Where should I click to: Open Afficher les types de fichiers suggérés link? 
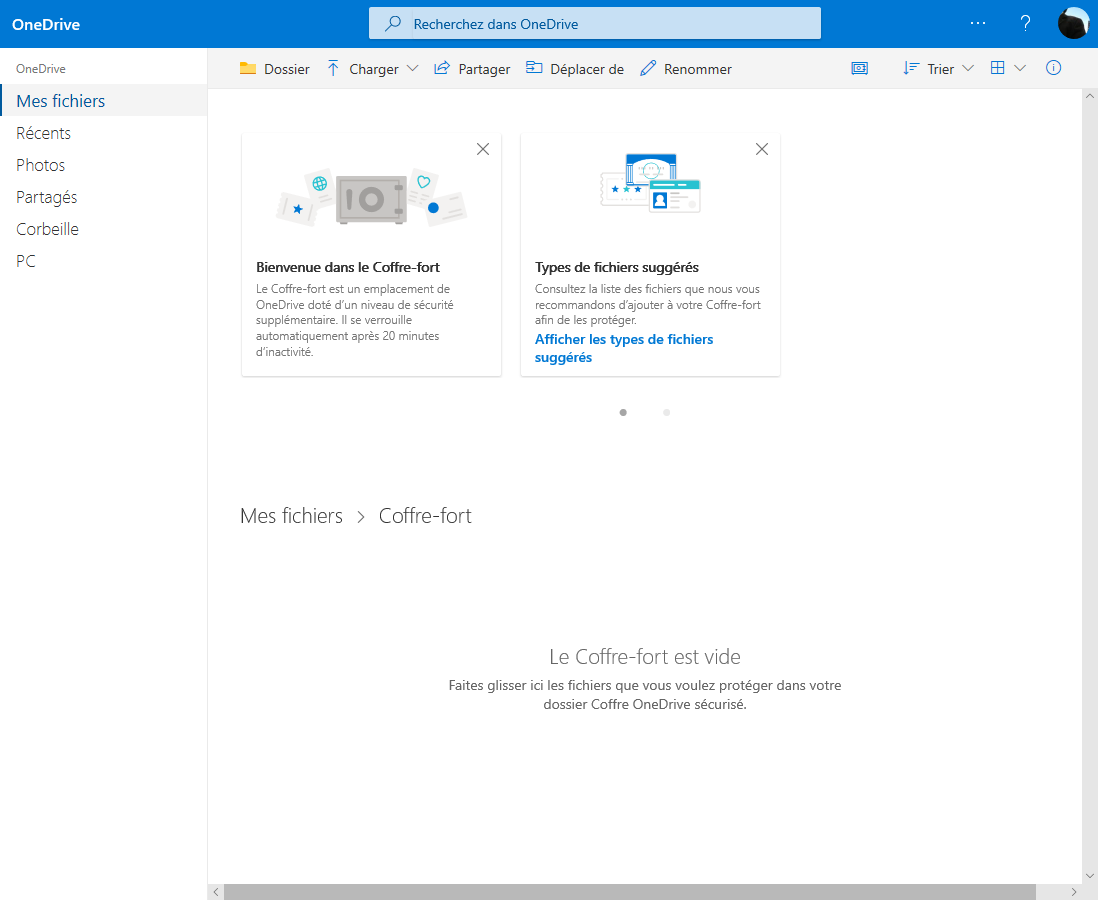pyautogui.click(x=624, y=348)
